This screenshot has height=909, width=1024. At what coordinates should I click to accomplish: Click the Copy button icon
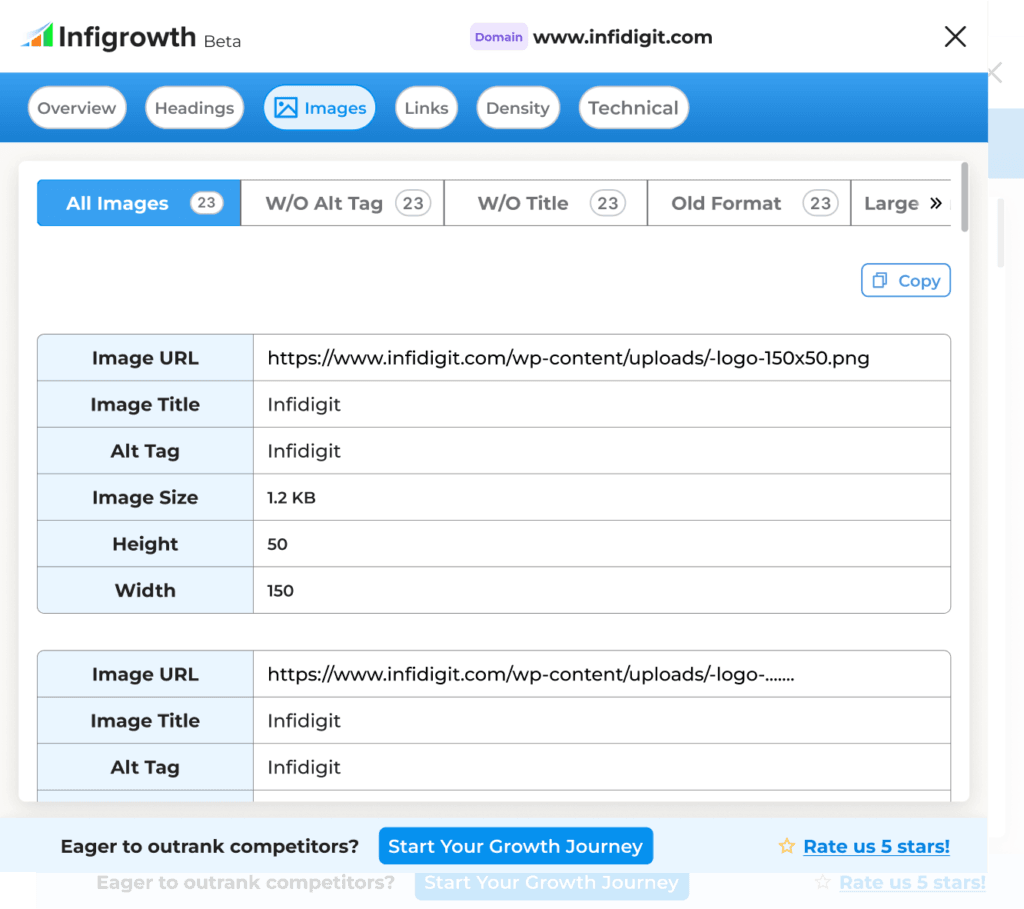point(880,281)
